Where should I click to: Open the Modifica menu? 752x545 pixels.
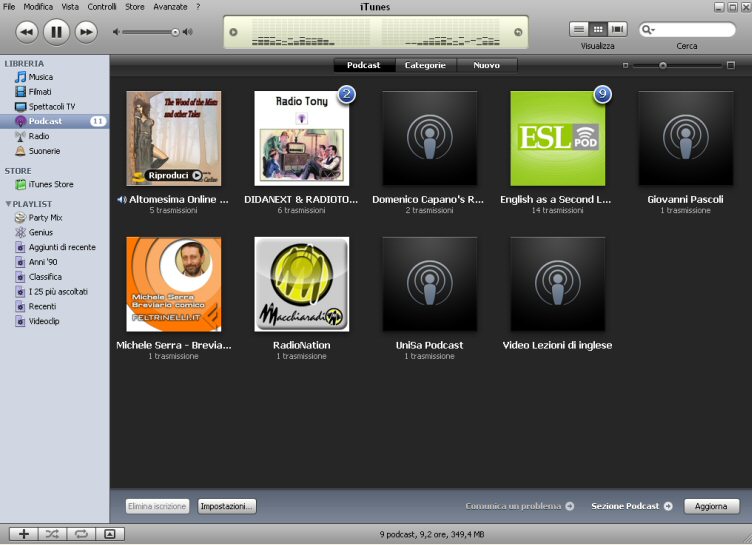(38, 7)
